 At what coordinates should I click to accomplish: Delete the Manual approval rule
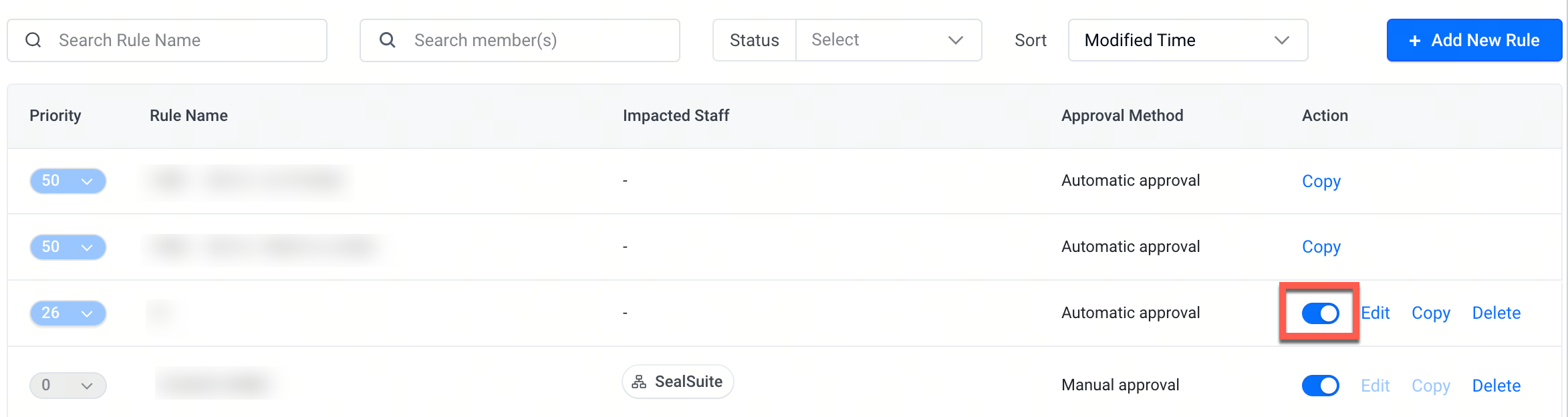(x=1496, y=386)
